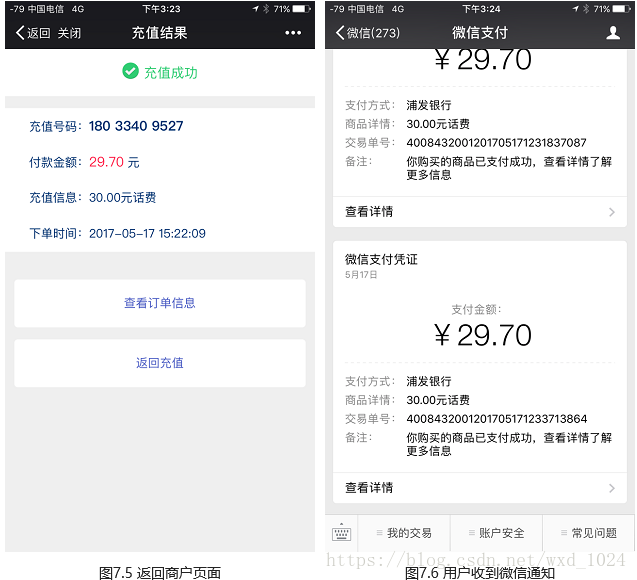
Task: Tap 关闭 in the recharge result header
Action: tap(69, 33)
